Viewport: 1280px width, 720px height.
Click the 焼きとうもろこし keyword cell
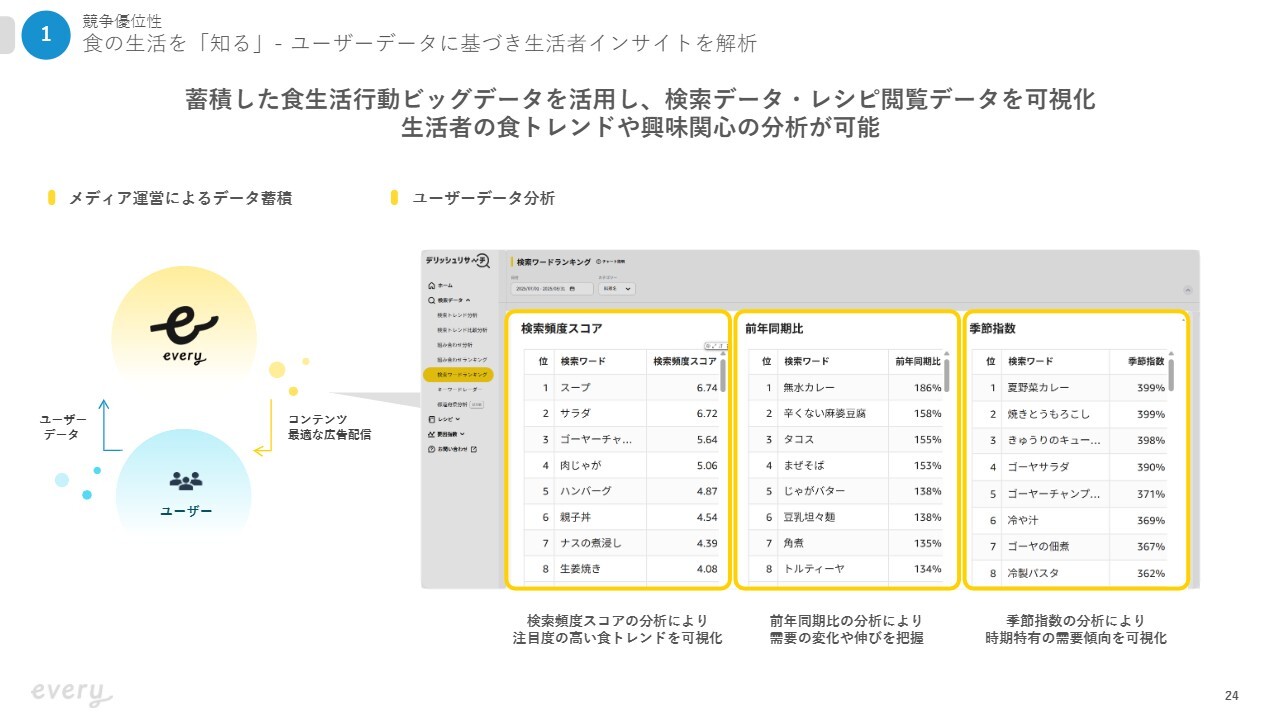(x=1048, y=414)
